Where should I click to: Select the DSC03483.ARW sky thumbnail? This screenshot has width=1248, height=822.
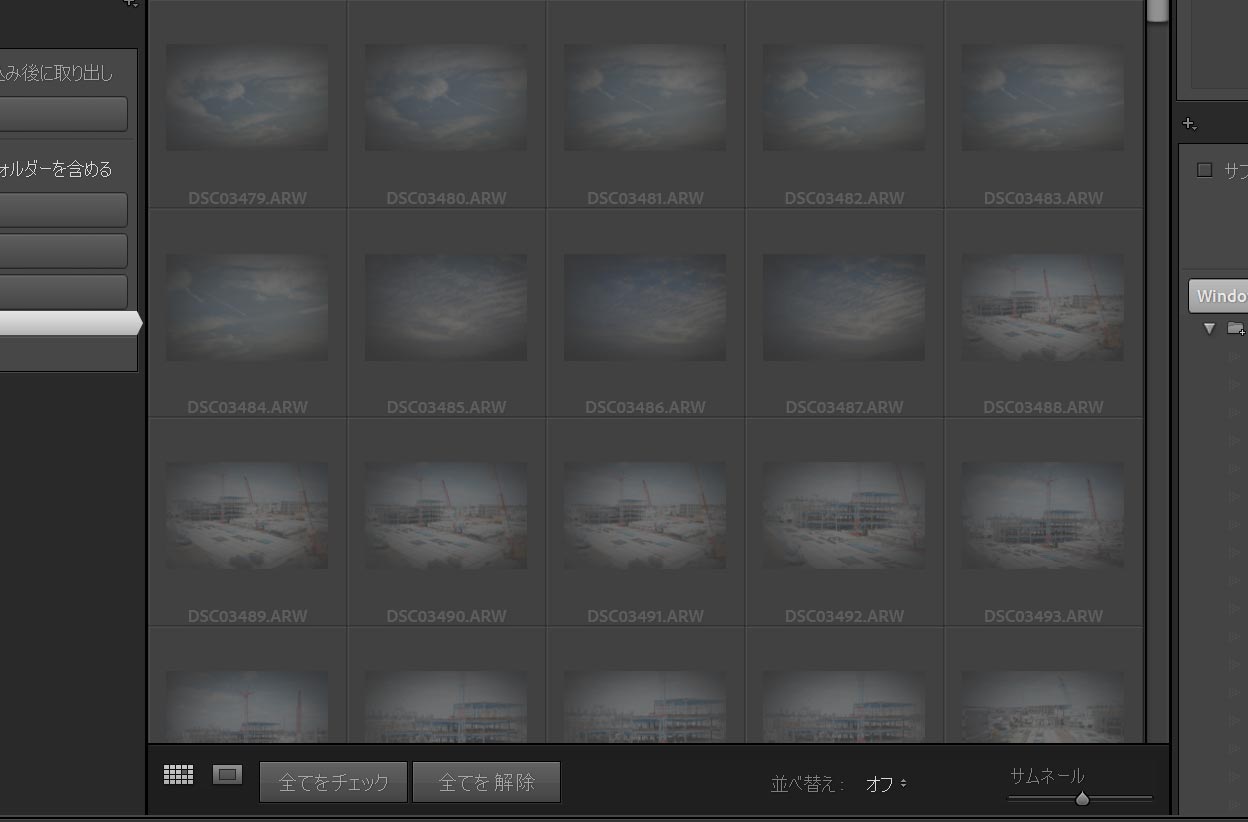coord(1043,97)
